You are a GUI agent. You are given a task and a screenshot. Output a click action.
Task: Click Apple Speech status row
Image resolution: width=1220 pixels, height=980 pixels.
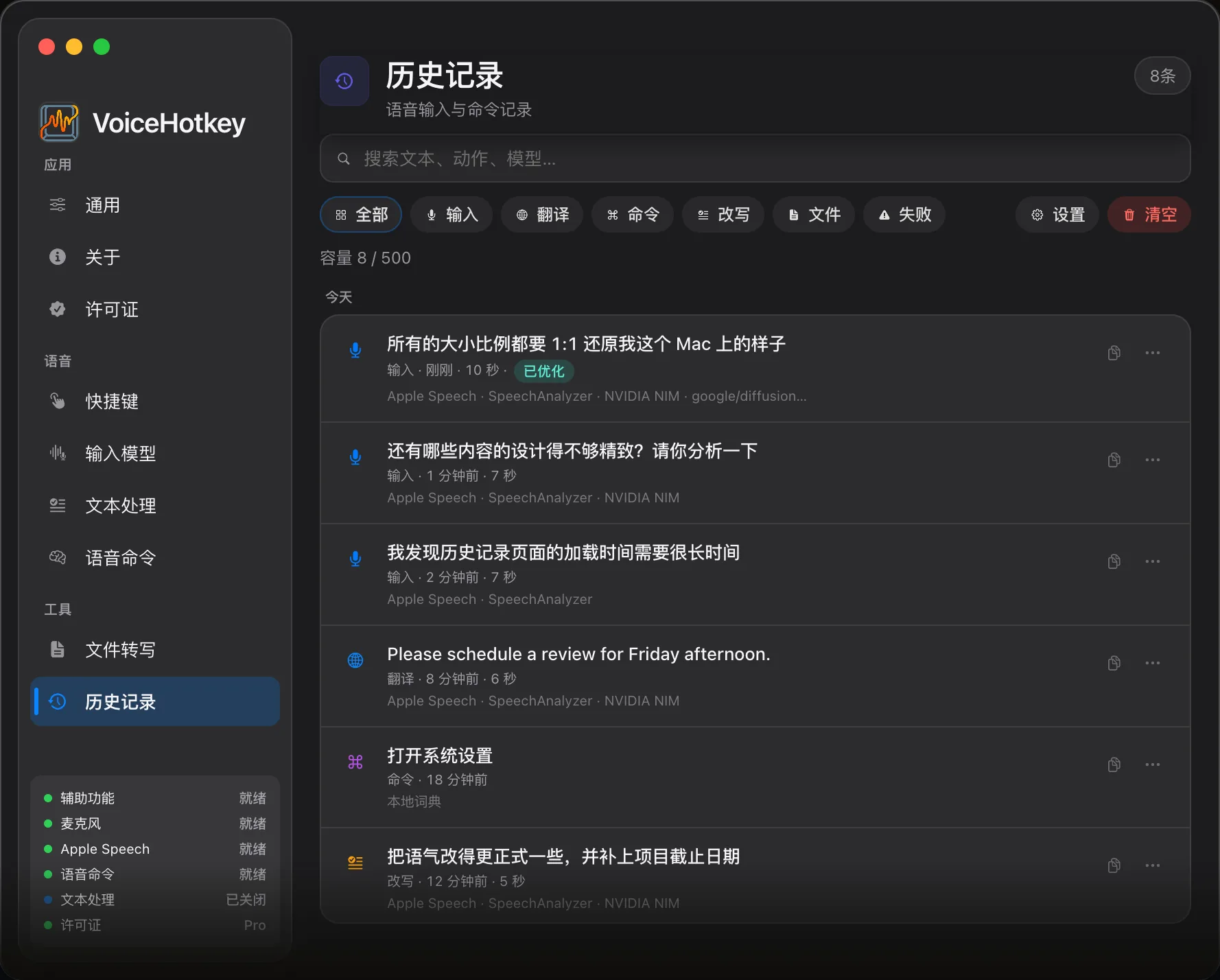coord(155,849)
